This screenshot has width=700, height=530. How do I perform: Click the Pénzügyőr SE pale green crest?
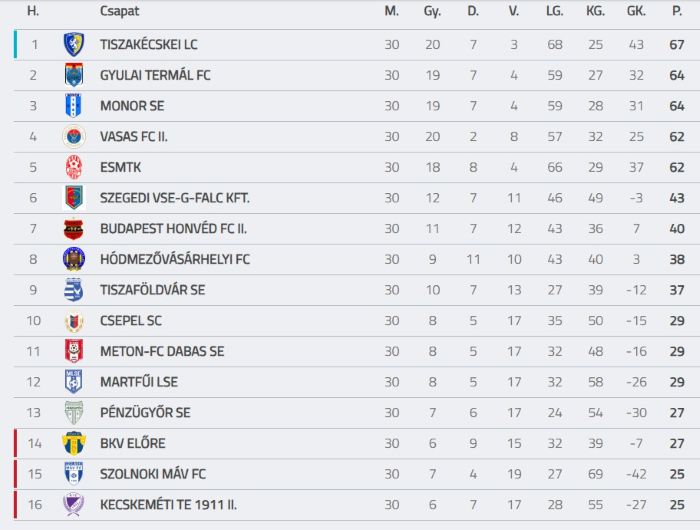click(74, 413)
